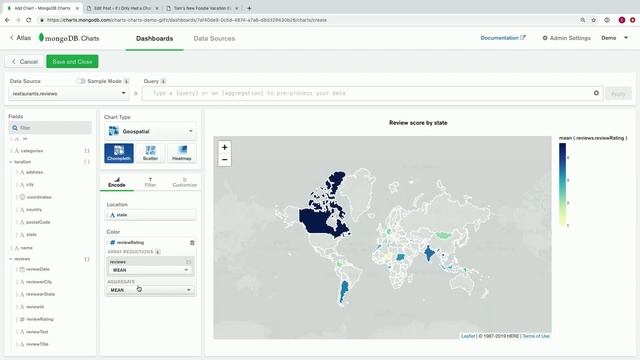Click the Cancel button
Screen dimensions: 640x360
tap(24, 62)
